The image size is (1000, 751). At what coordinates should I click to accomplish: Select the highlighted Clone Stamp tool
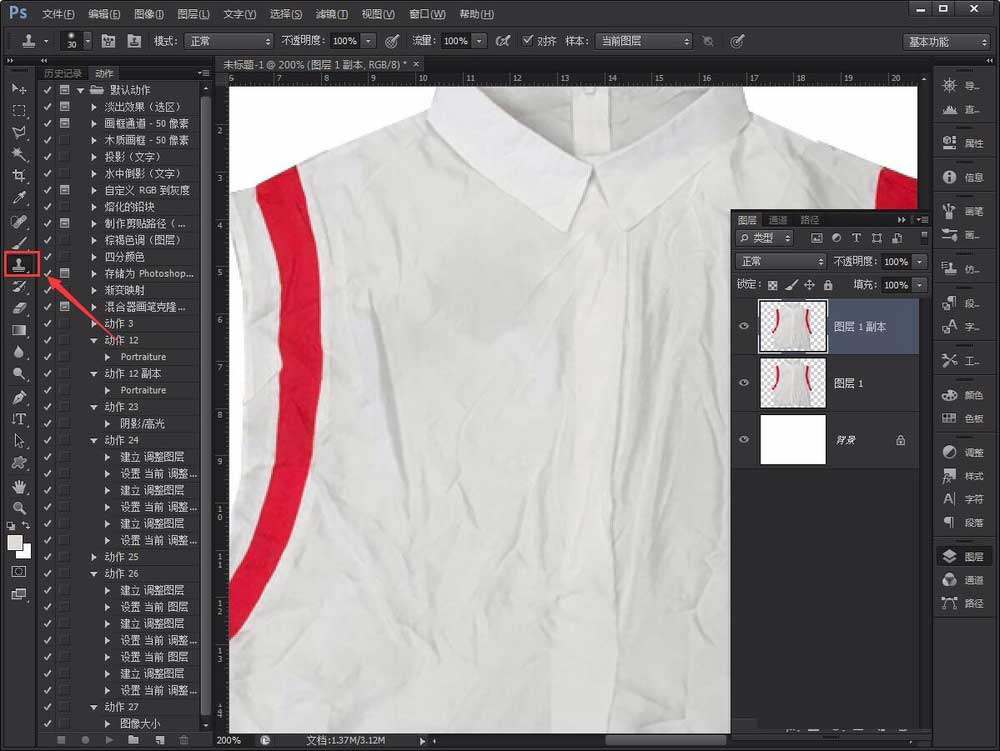point(18,263)
